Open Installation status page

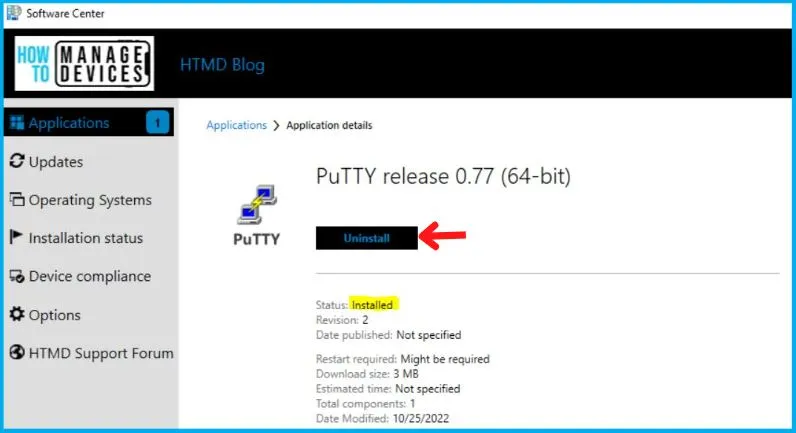tap(86, 238)
